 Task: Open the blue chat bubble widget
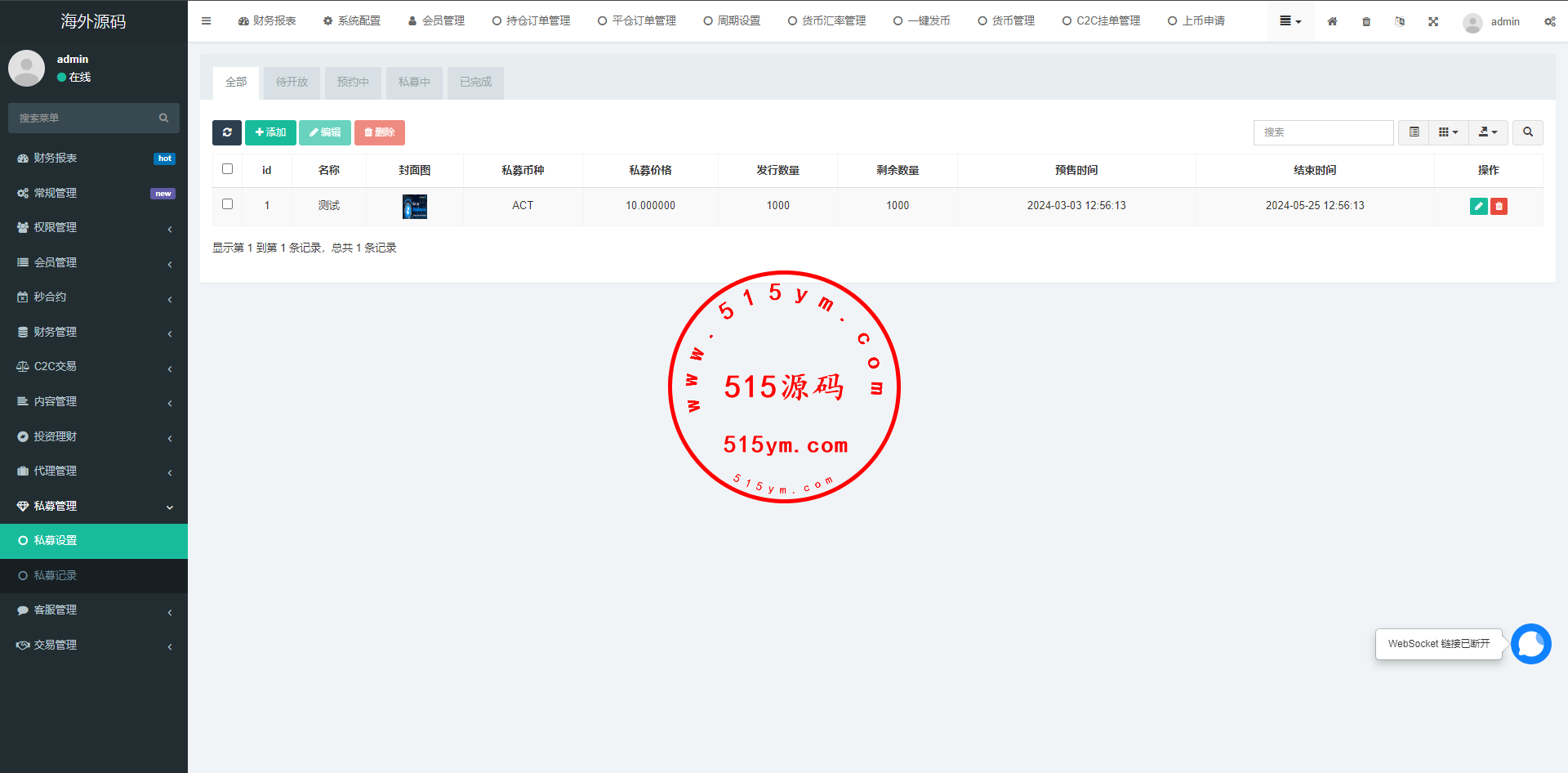pyautogui.click(x=1530, y=644)
